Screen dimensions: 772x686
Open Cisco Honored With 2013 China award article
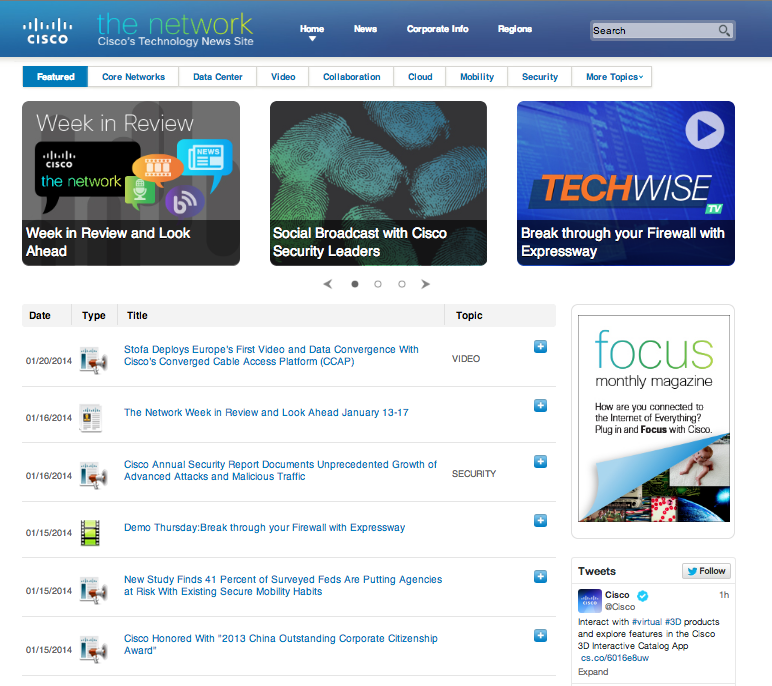pos(281,644)
